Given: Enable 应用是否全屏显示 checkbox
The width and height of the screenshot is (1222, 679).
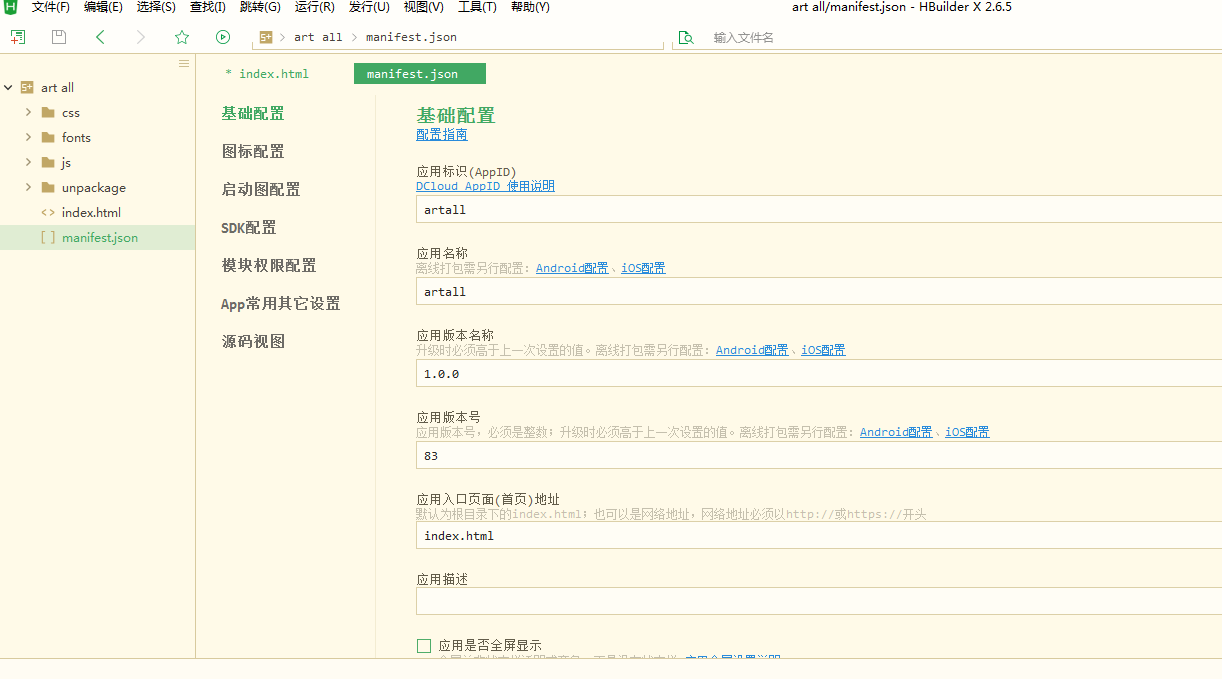Looking at the screenshot, I should (x=423, y=645).
